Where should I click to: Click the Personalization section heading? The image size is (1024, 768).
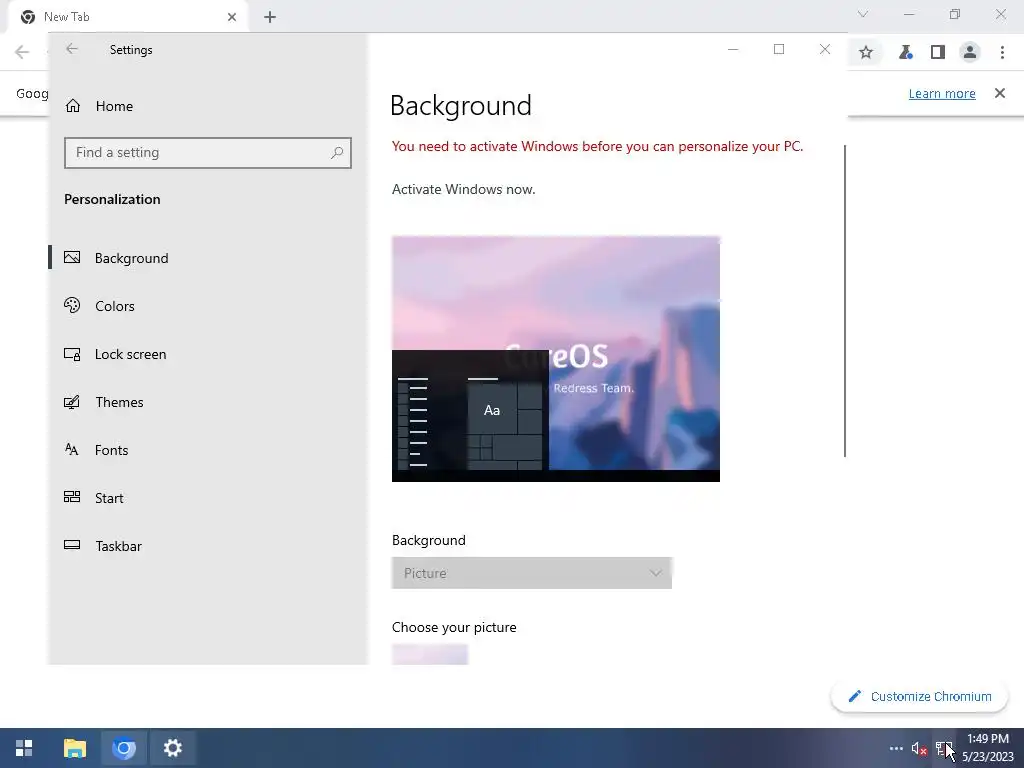point(112,199)
